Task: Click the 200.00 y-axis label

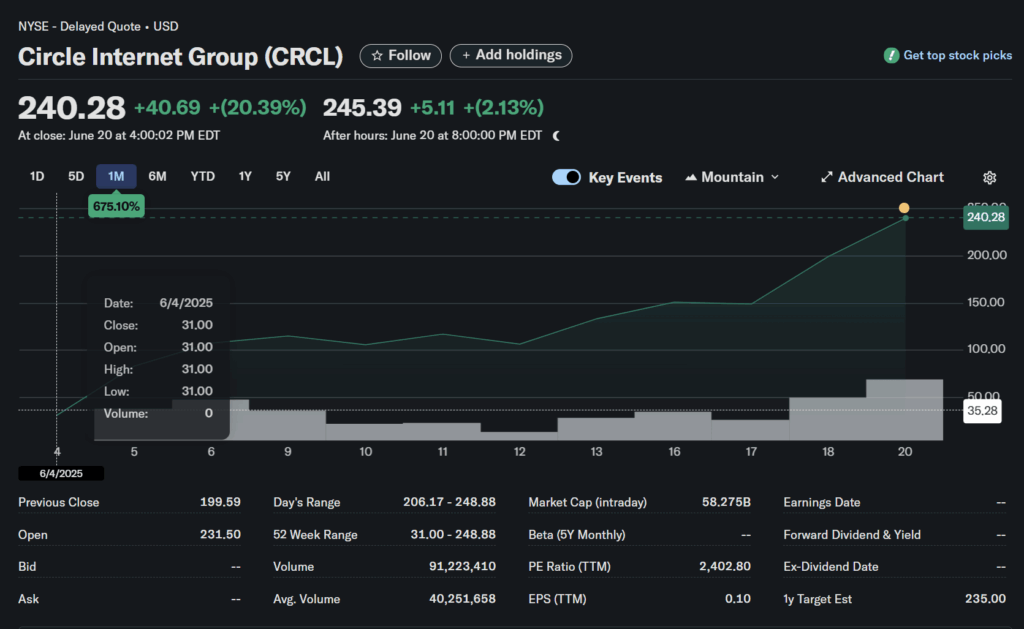Action: pyautogui.click(x=987, y=255)
